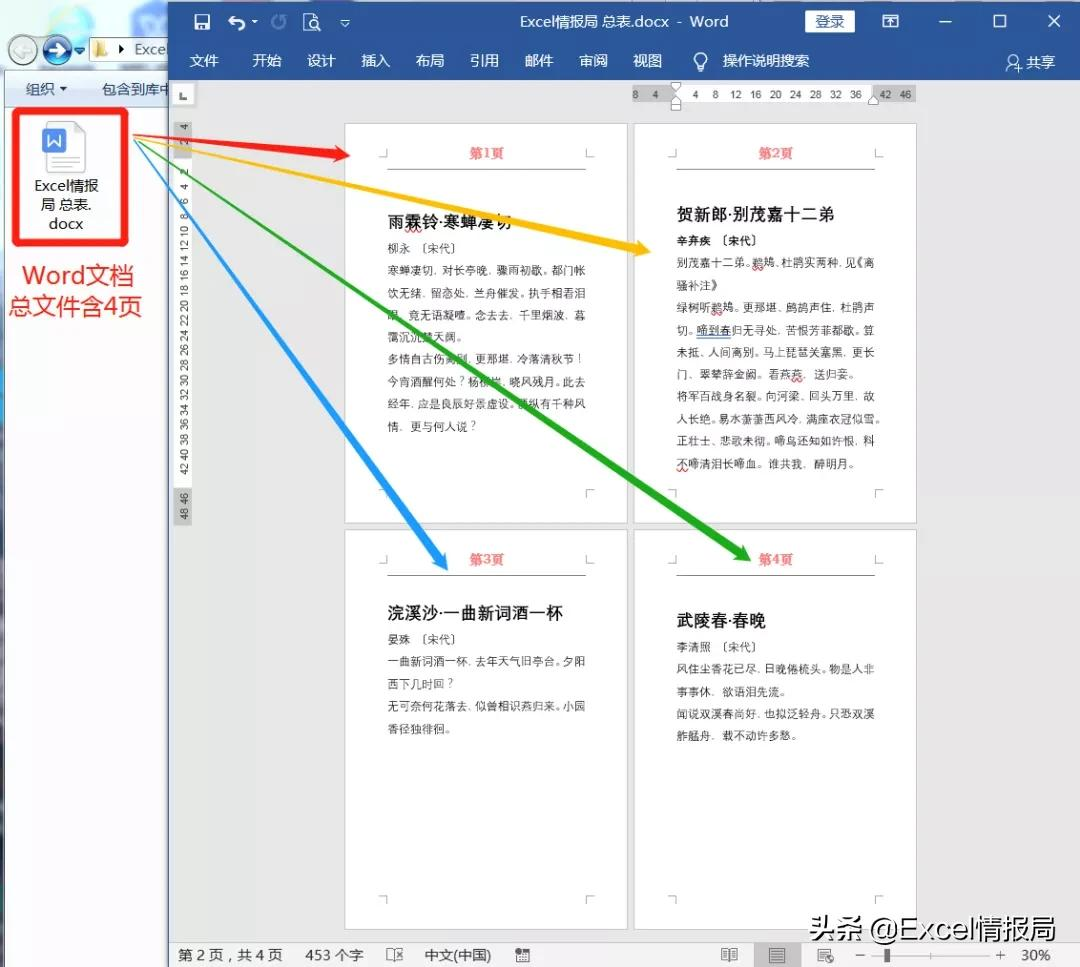
Task: Click the first-line indent marker on ruler
Action: click(x=676, y=87)
